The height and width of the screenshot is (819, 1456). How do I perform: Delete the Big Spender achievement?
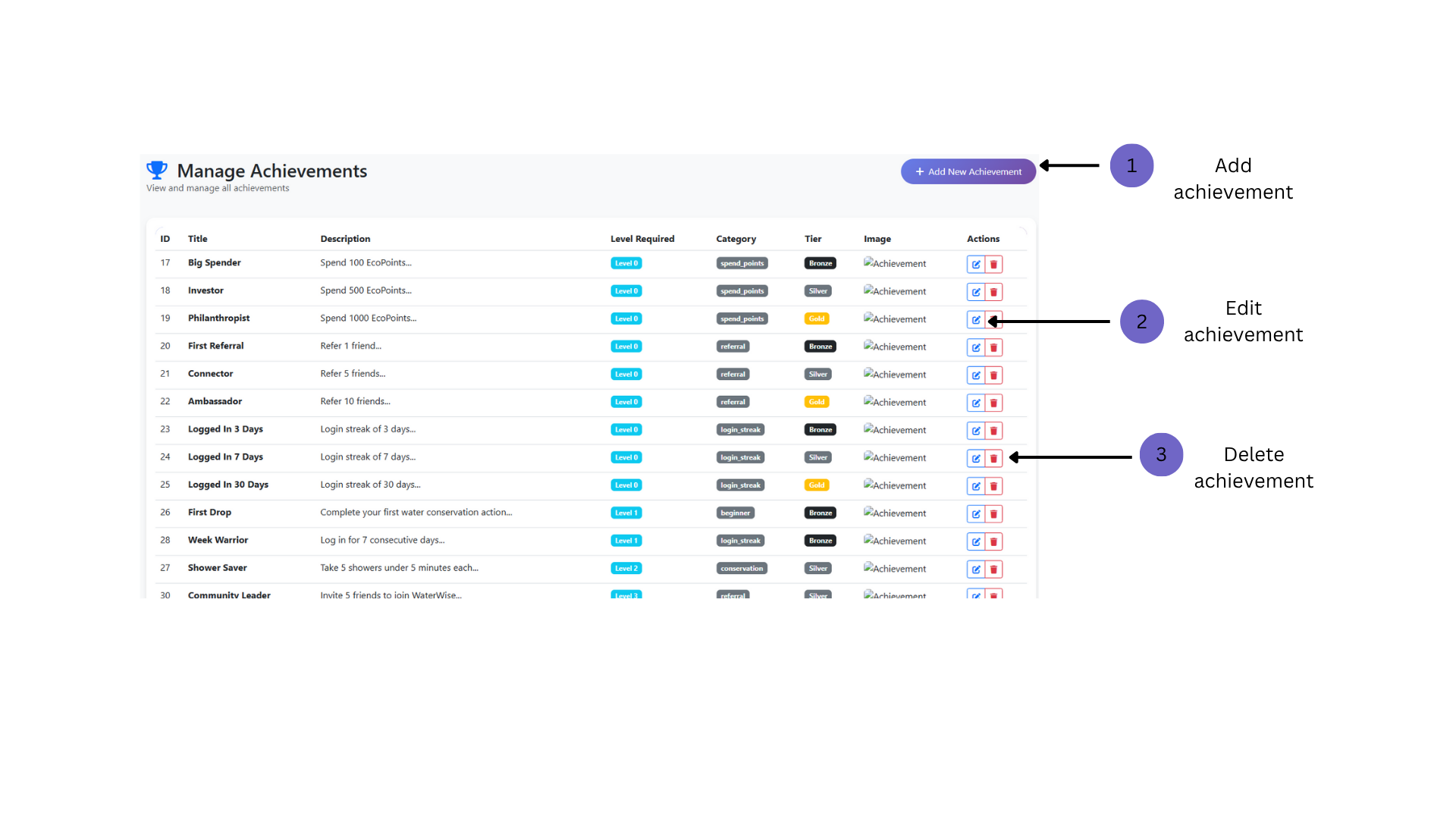click(x=993, y=265)
